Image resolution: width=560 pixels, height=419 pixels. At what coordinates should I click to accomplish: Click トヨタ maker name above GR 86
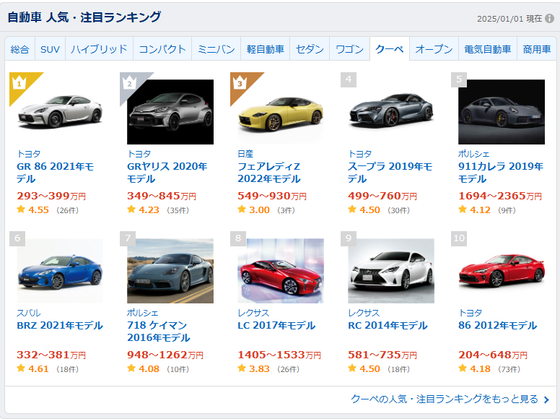29,154
